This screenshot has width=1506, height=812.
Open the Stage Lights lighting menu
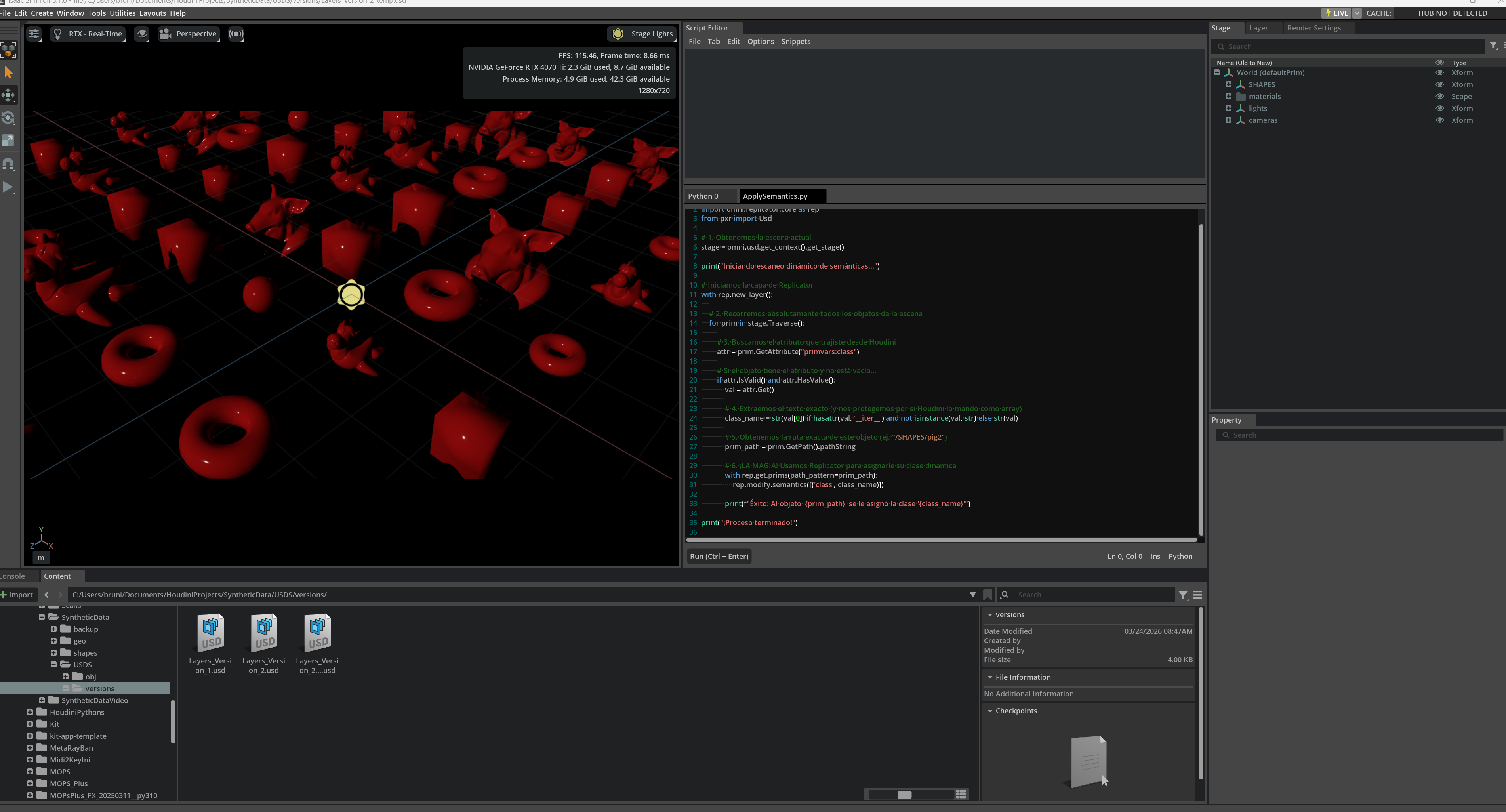(x=642, y=34)
